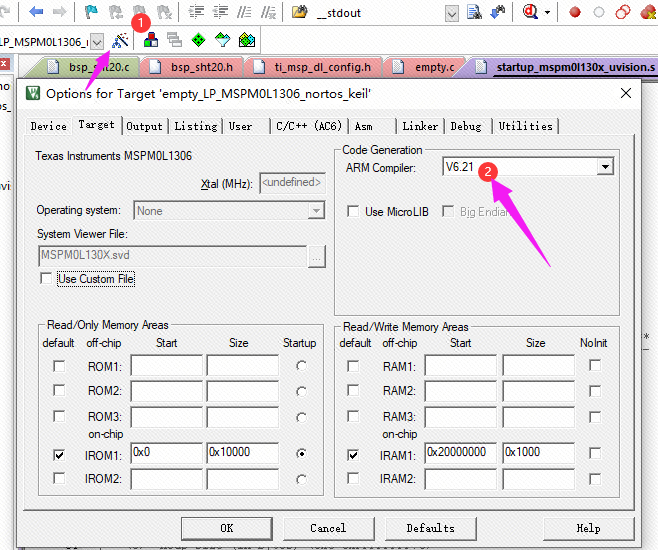Image resolution: width=658 pixels, height=550 pixels.
Task: Click the Find in Files folder icon
Action: tap(299, 12)
